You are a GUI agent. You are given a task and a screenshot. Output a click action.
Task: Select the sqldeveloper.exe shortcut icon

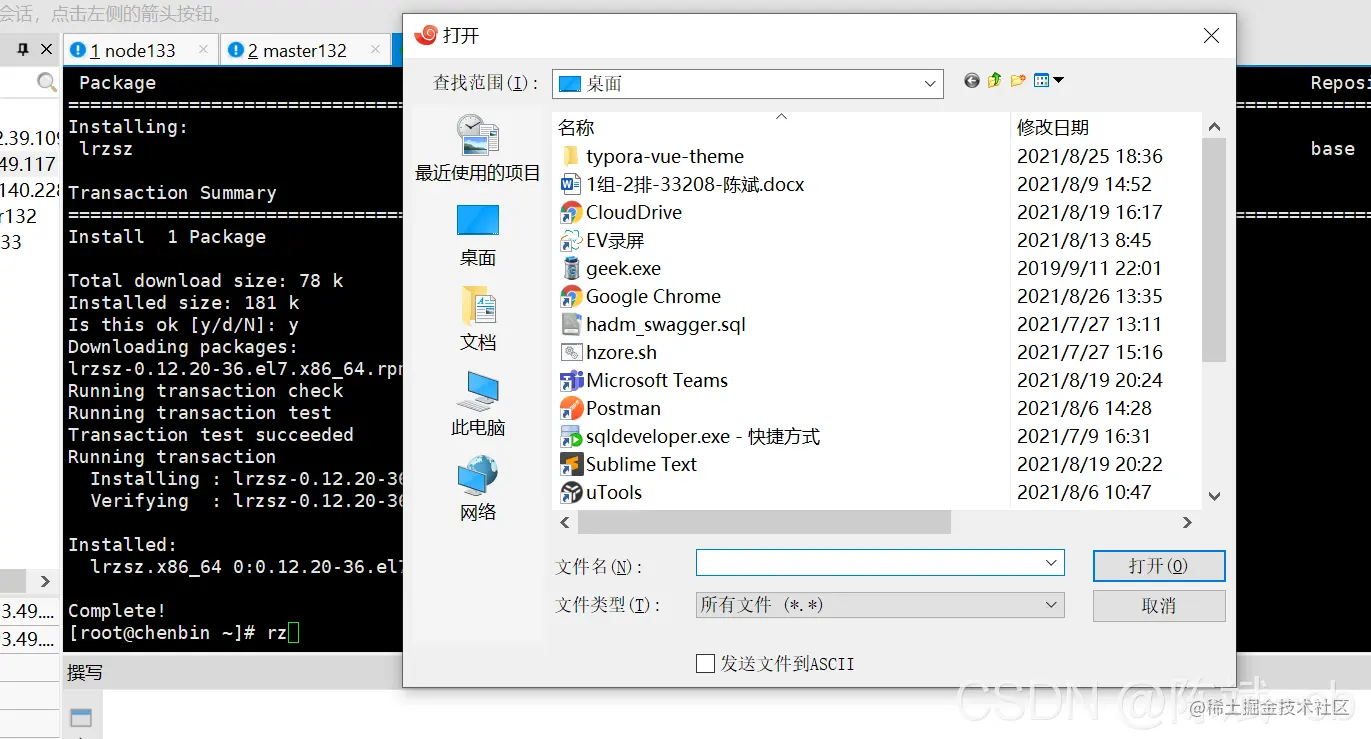click(571, 436)
